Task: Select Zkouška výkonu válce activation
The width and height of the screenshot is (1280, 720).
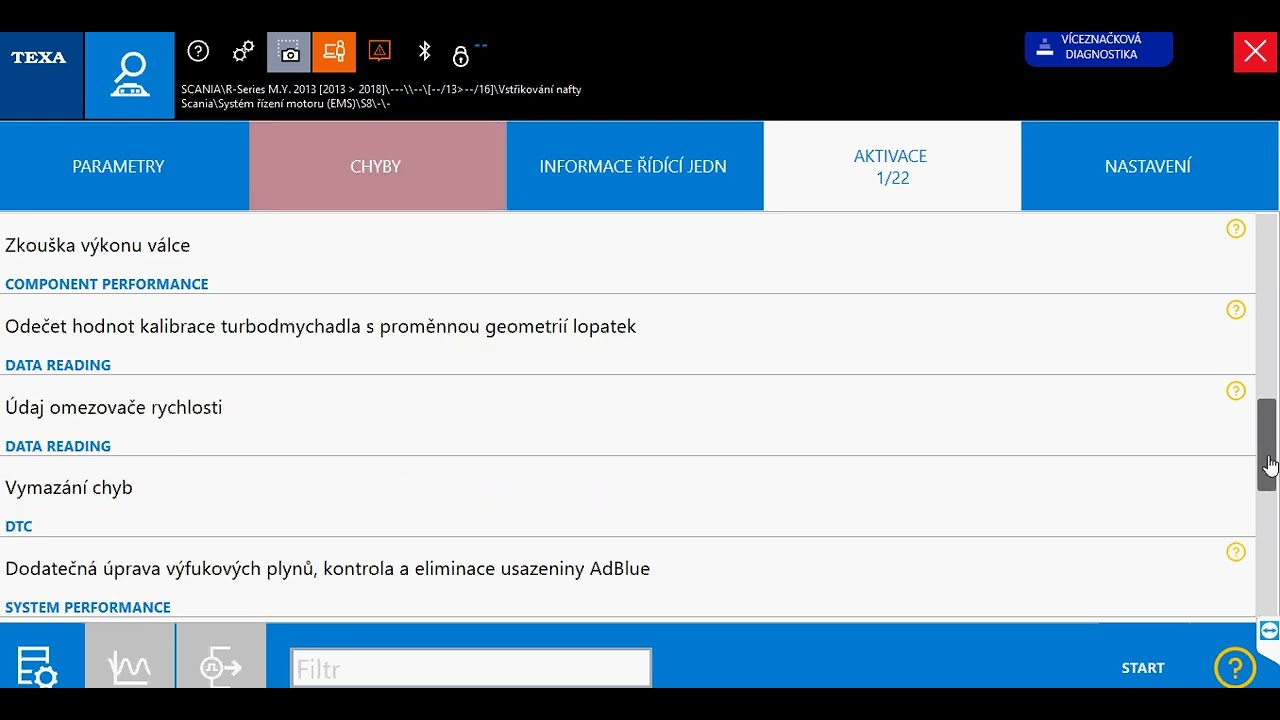Action: pos(627,254)
